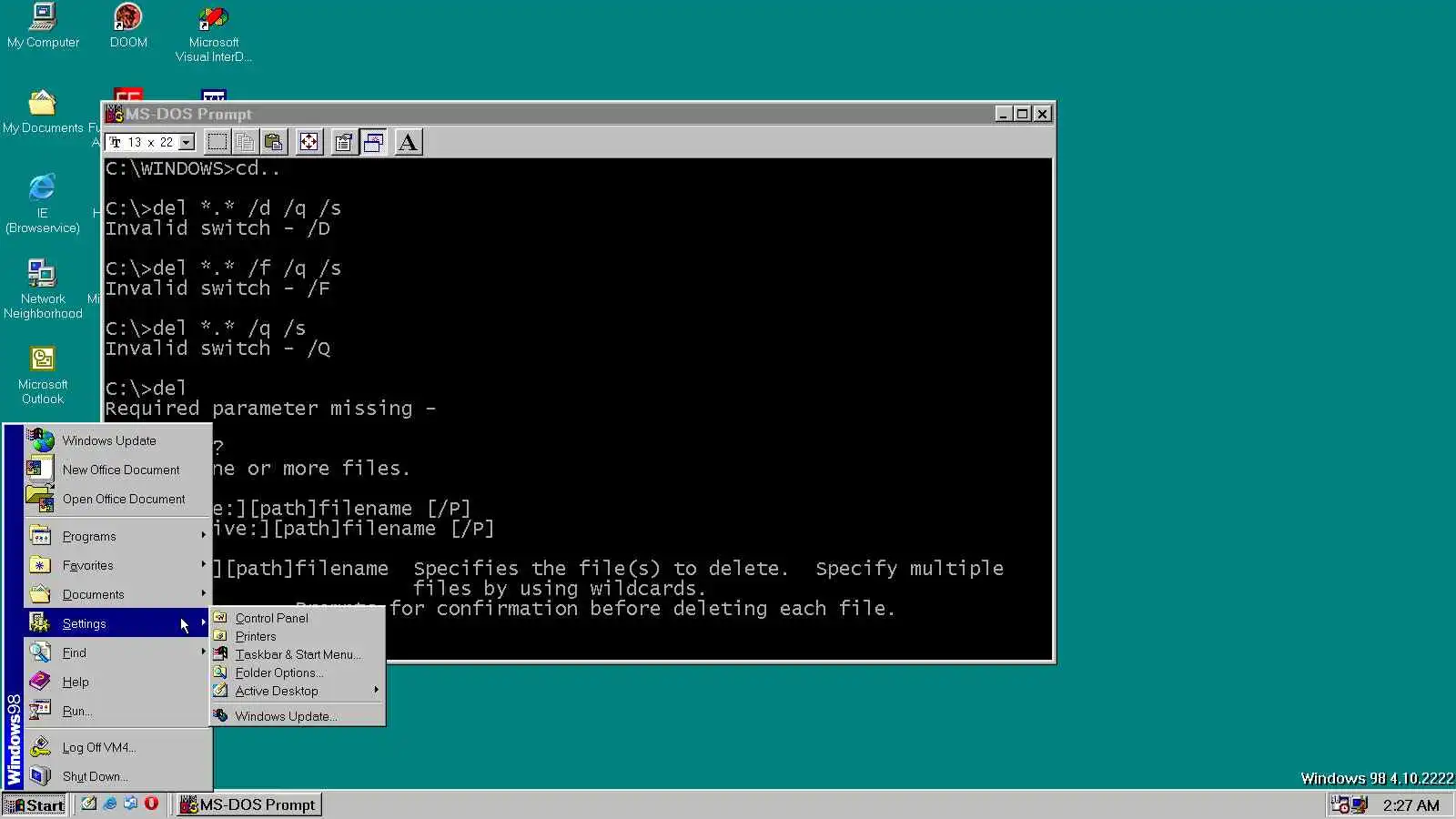The width and height of the screenshot is (1456, 819).
Task: Close the MS-DOS Prompt window
Action: click(1043, 114)
